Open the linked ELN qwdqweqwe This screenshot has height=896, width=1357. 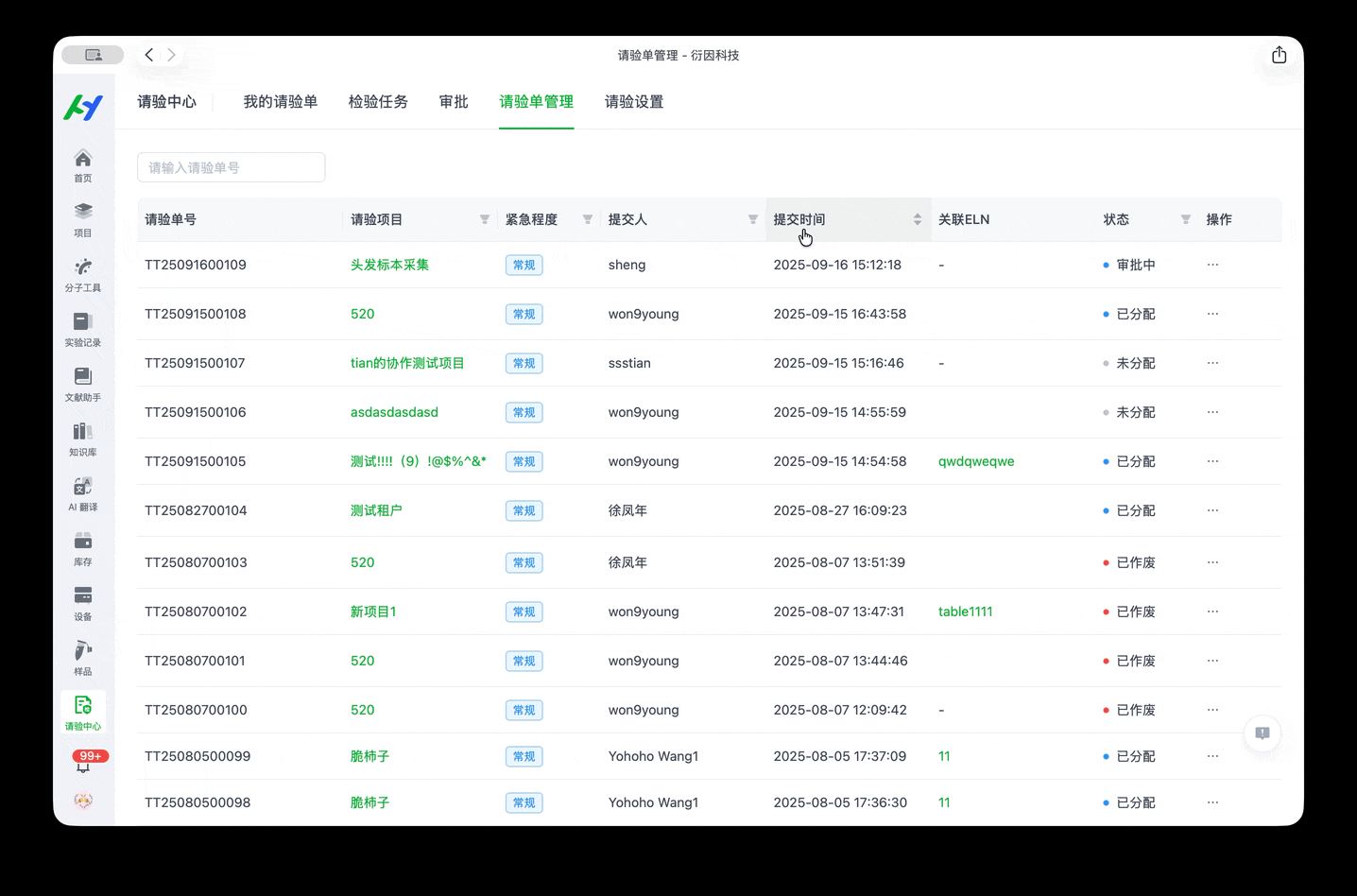[x=976, y=461]
